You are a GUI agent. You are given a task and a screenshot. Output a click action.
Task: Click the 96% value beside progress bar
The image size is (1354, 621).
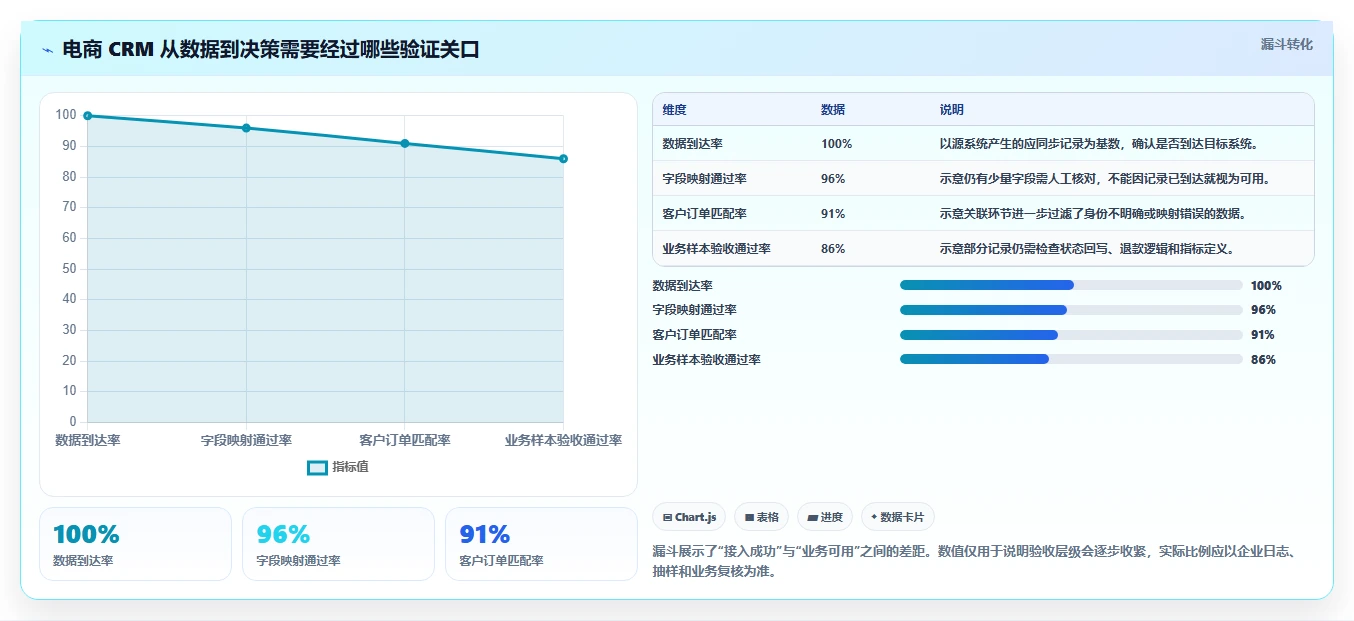[x=1263, y=310]
